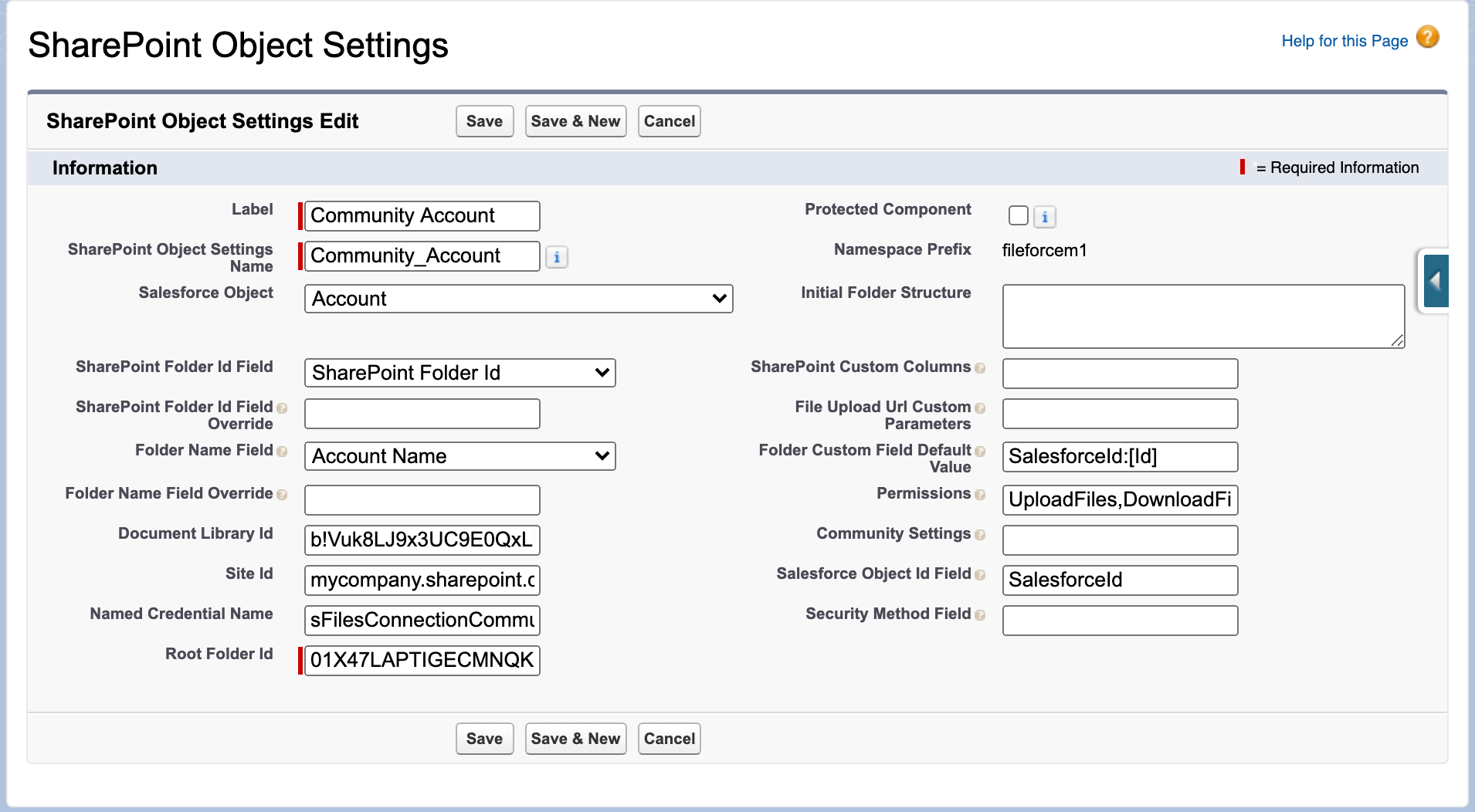Screen dimensions: 1475x812
Task: Click help icon beside Permissions label
Action: 980,494
